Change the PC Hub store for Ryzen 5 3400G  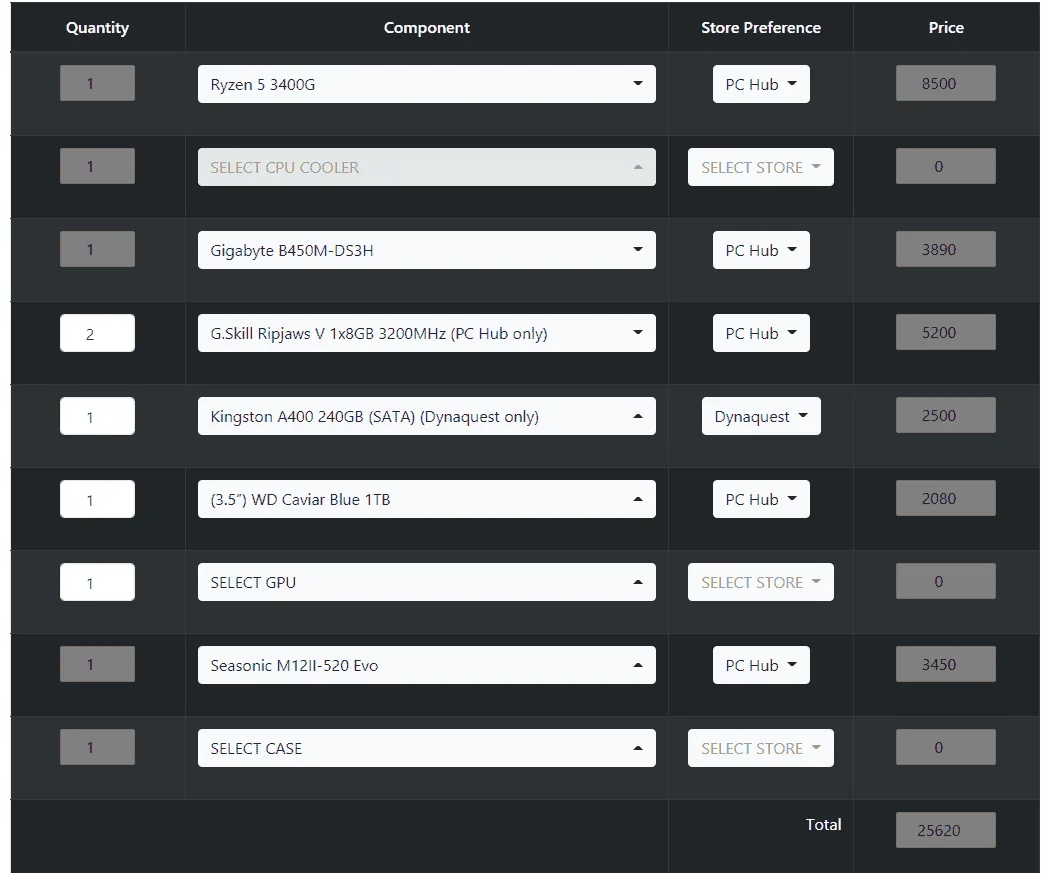761,84
